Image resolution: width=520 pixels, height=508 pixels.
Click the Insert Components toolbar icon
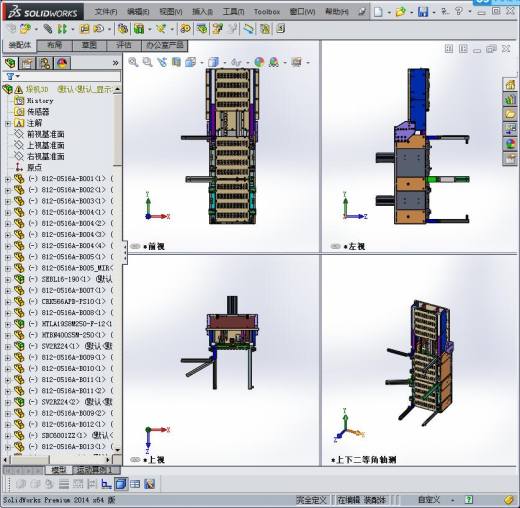pyautogui.click(x=25, y=29)
